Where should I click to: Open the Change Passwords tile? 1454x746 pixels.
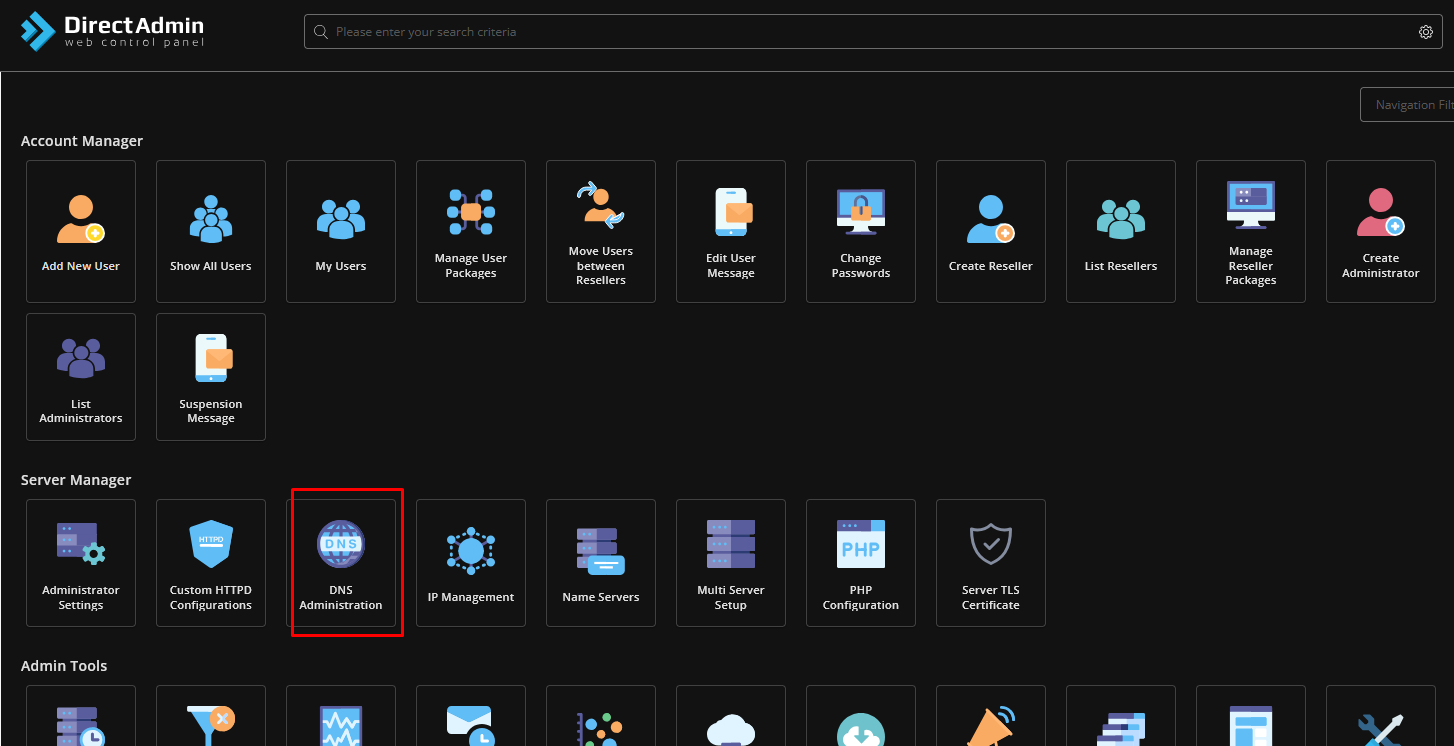click(x=861, y=231)
